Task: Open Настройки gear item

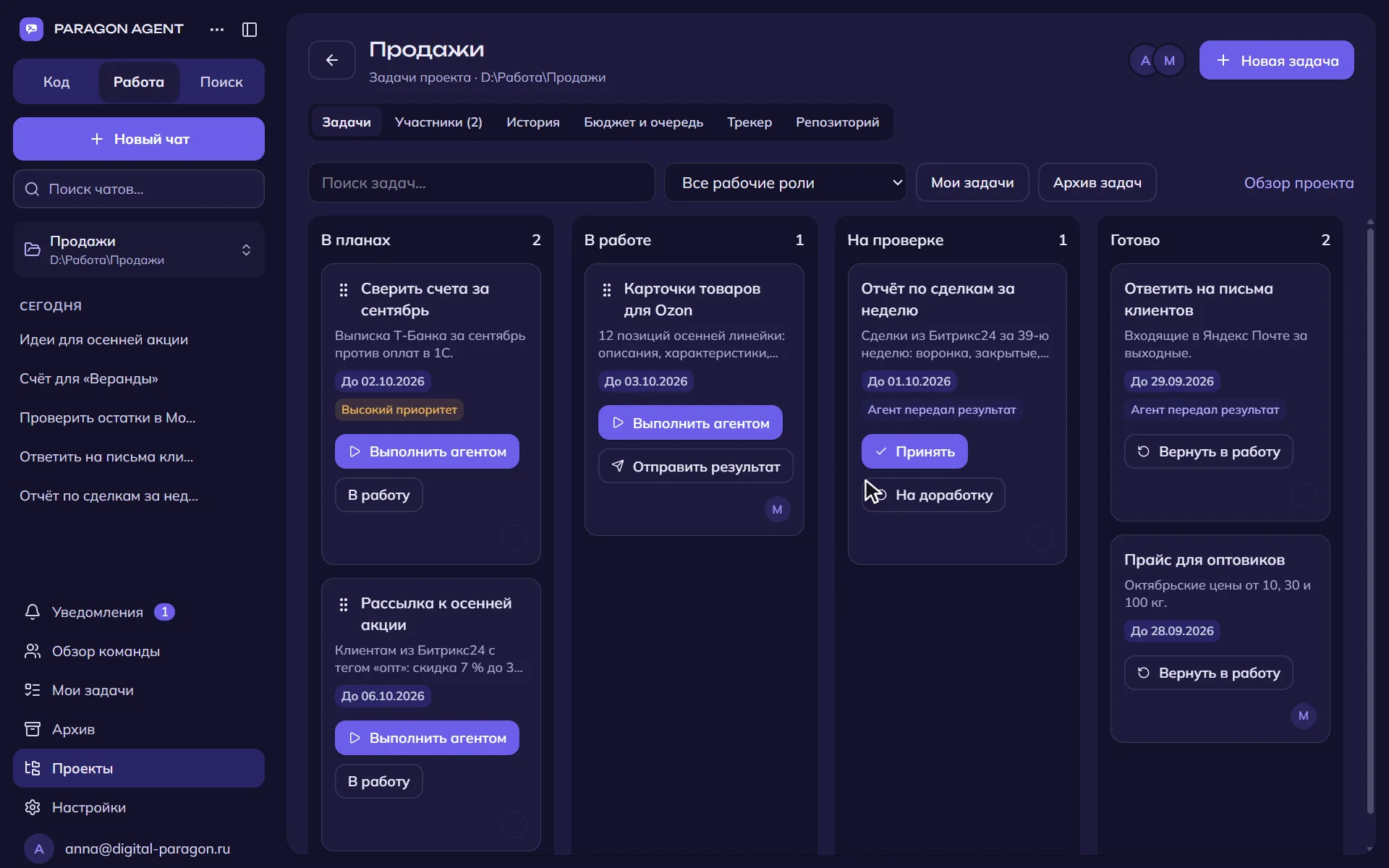Action: pos(139,807)
